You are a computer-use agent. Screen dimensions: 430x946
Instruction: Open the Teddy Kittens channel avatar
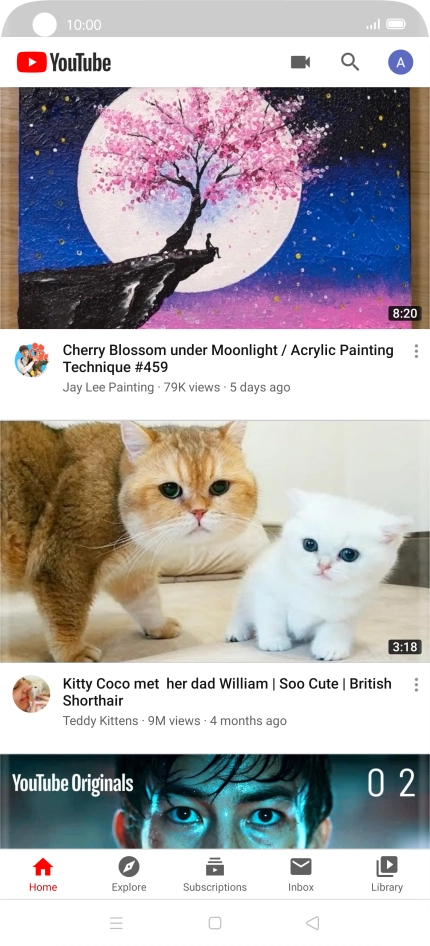(31, 694)
